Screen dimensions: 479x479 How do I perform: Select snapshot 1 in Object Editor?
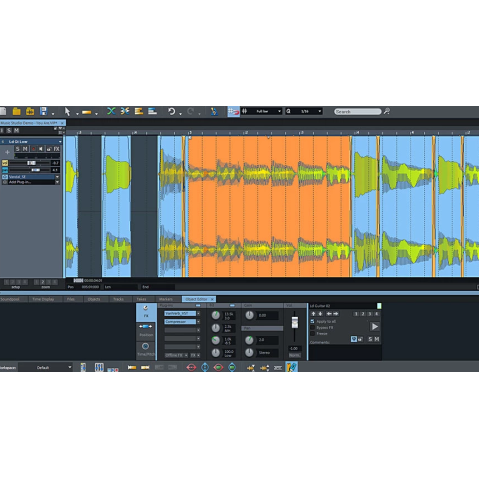click(x=356, y=314)
